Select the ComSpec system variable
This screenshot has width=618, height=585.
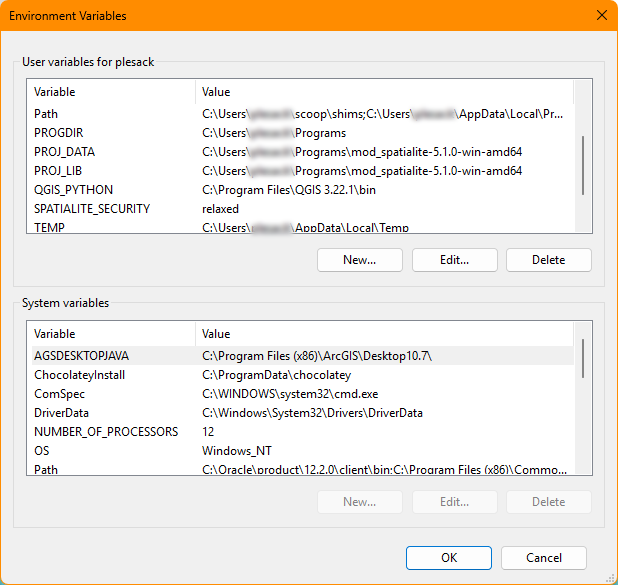[x=58, y=394]
